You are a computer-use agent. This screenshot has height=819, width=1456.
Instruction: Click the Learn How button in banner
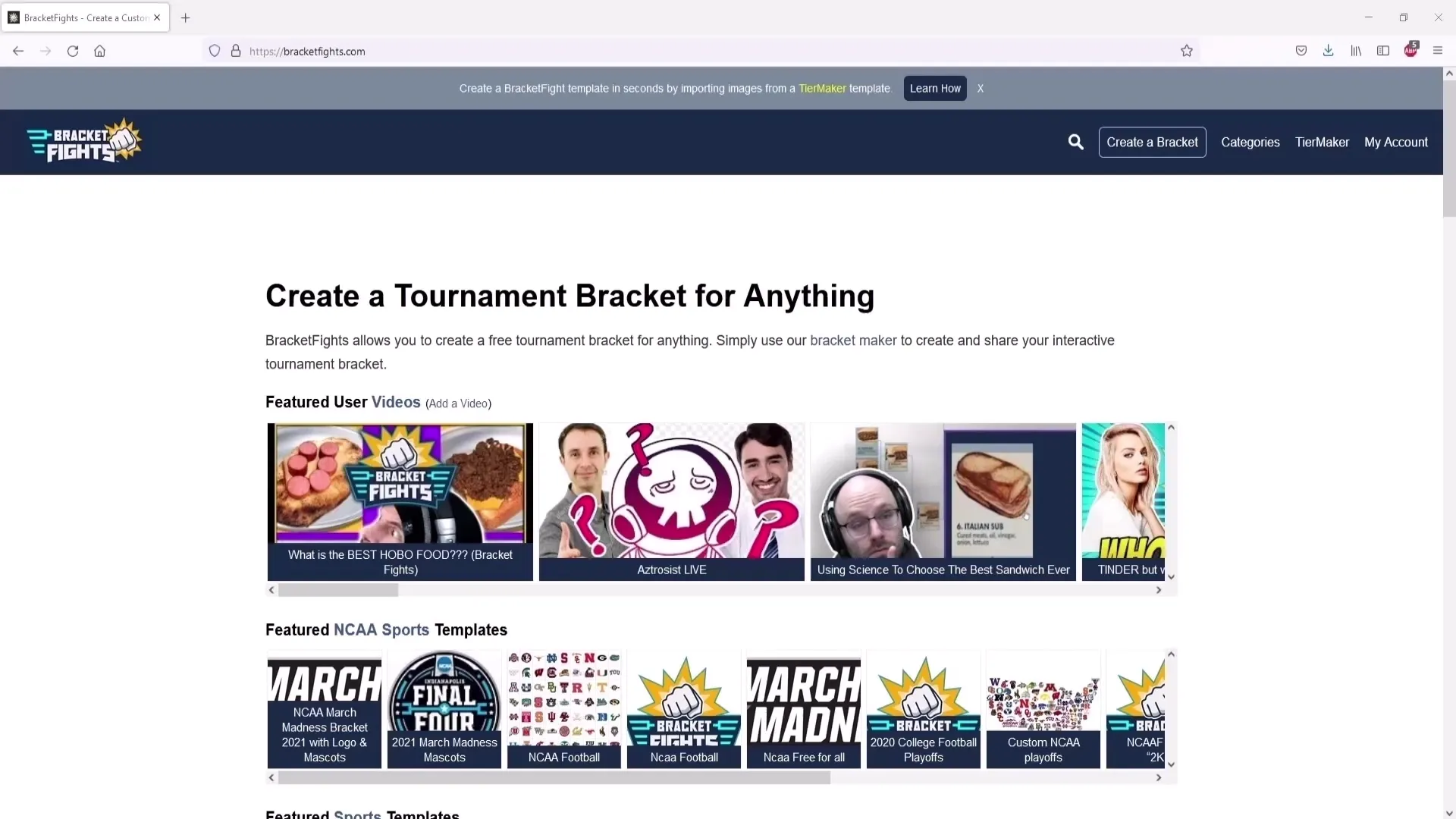935,88
